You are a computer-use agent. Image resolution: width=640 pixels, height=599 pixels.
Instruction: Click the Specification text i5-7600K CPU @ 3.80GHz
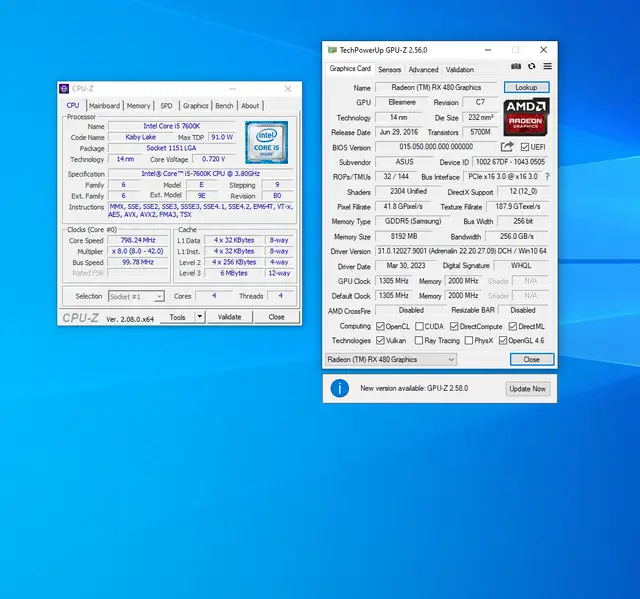200,173
